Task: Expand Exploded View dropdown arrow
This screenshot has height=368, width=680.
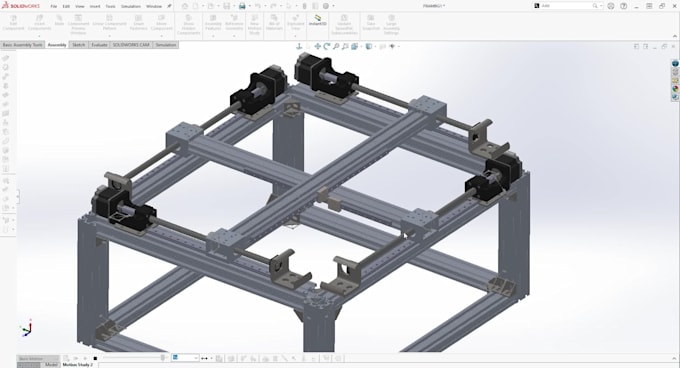Action: (295, 36)
